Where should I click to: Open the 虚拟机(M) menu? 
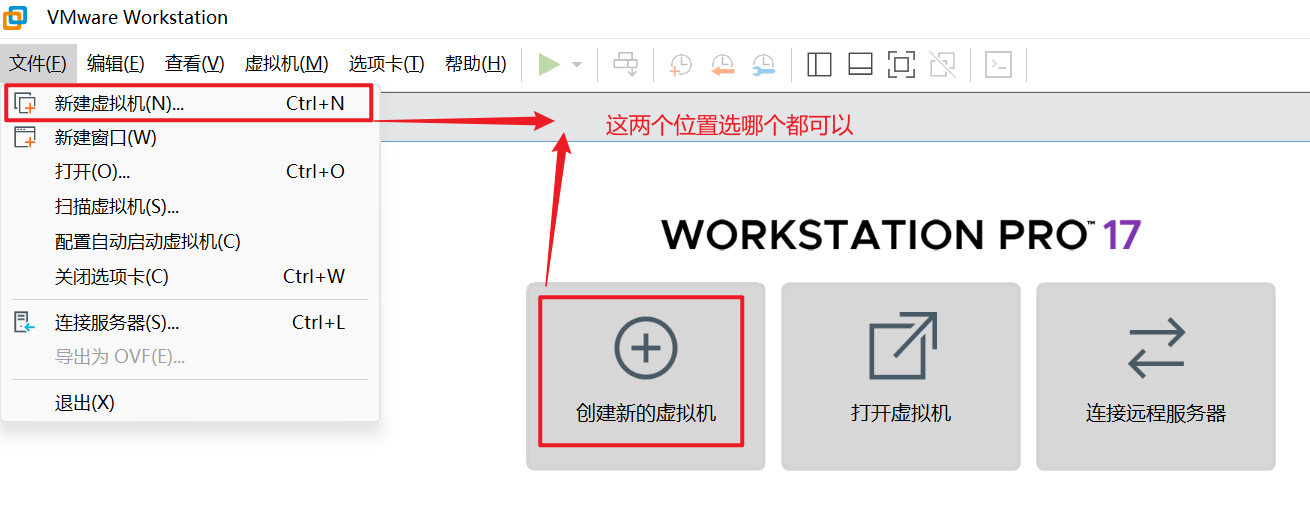(x=287, y=64)
